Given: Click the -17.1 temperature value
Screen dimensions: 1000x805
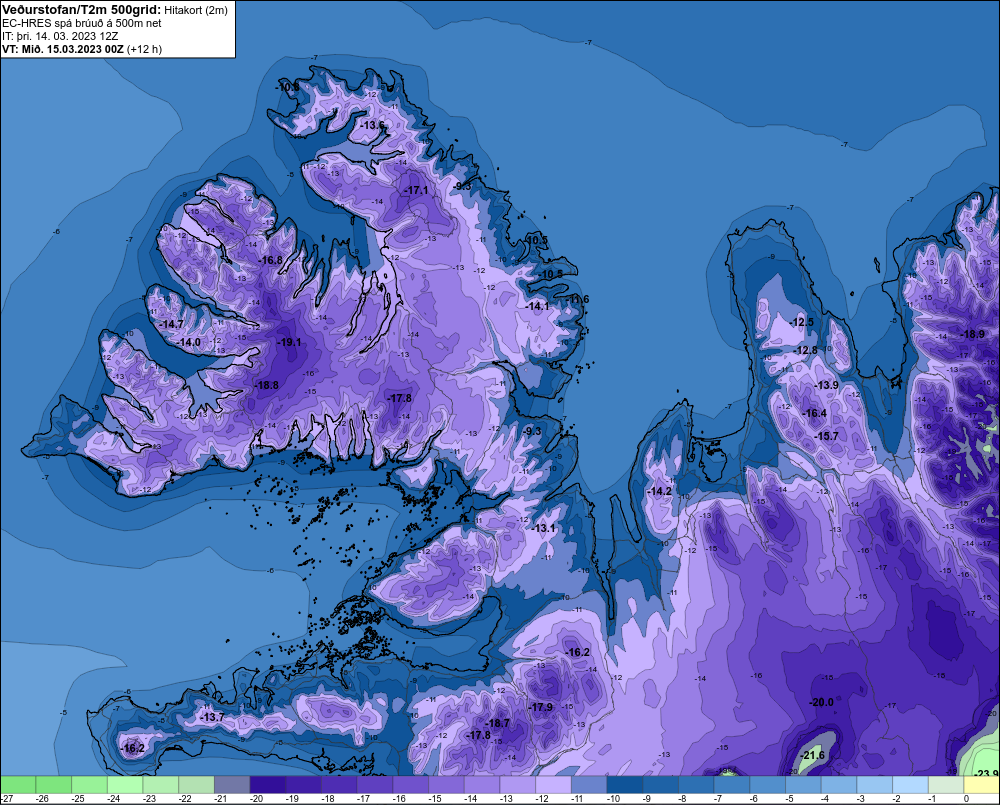Looking at the screenshot, I should (x=416, y=190).
